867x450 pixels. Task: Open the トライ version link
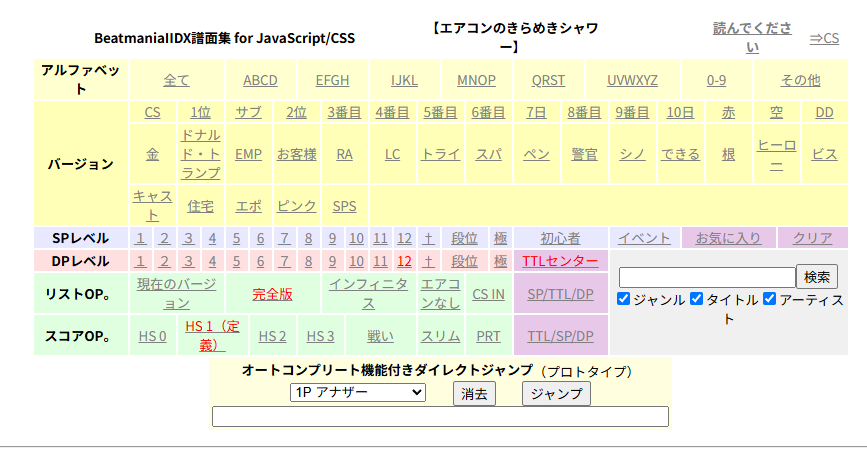[x=440, y=154]
